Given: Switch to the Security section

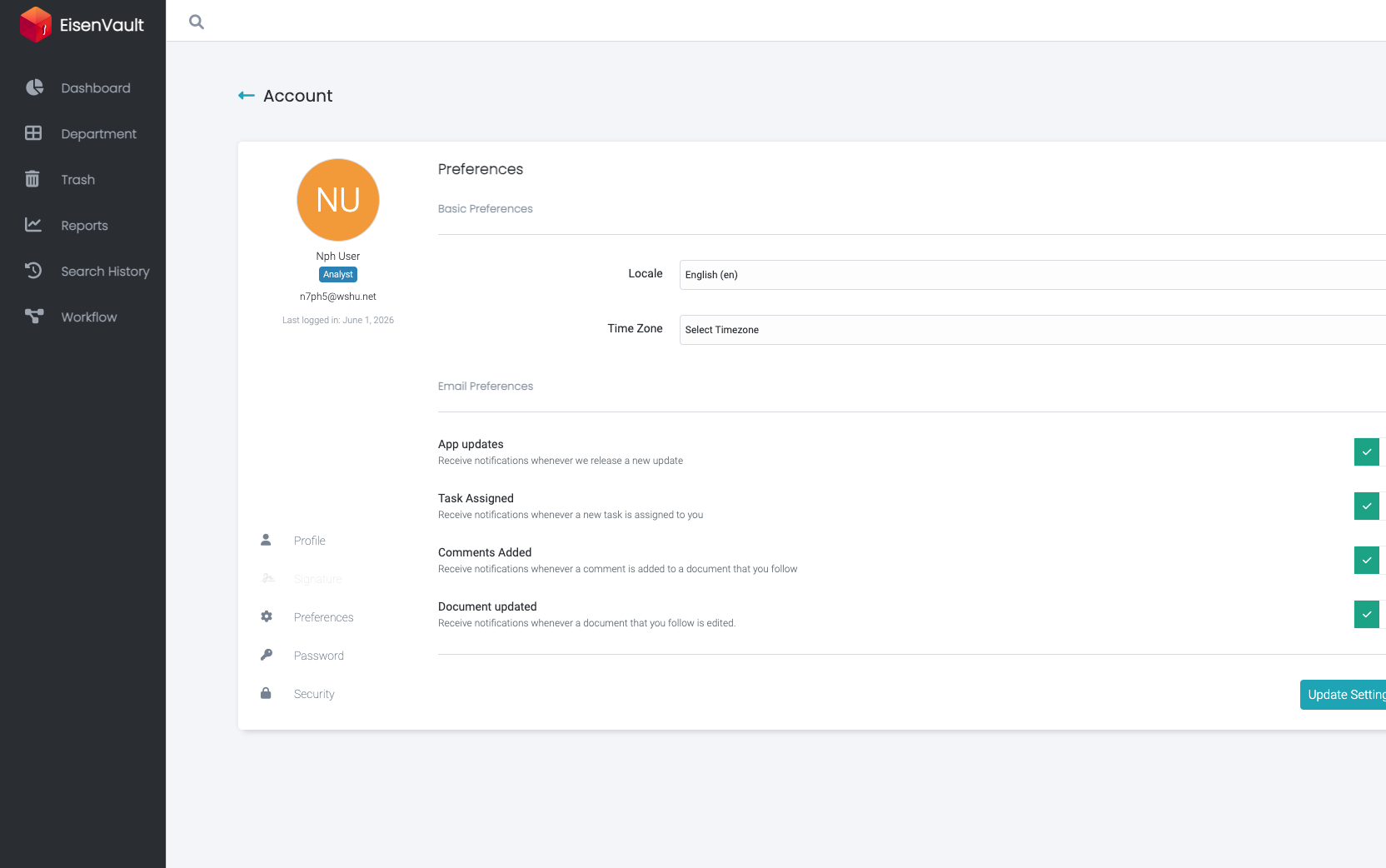Looking at the screenshot, I should tap(314, 694).
